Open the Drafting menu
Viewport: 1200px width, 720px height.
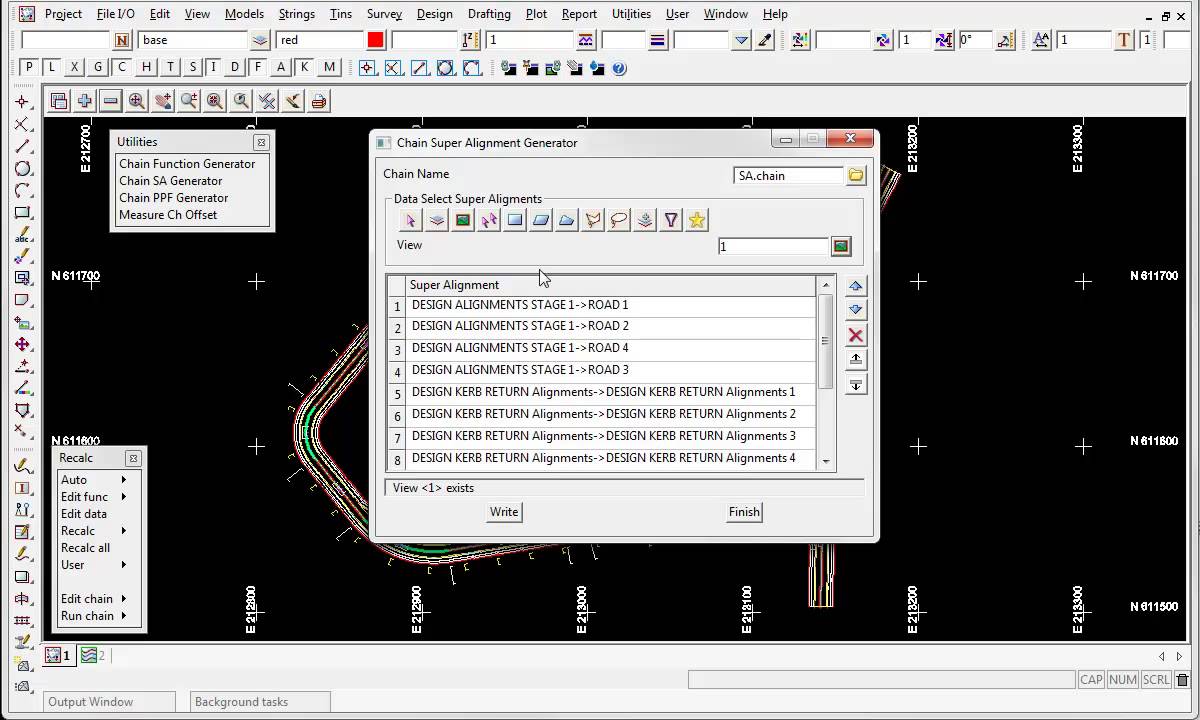point(489,14)
